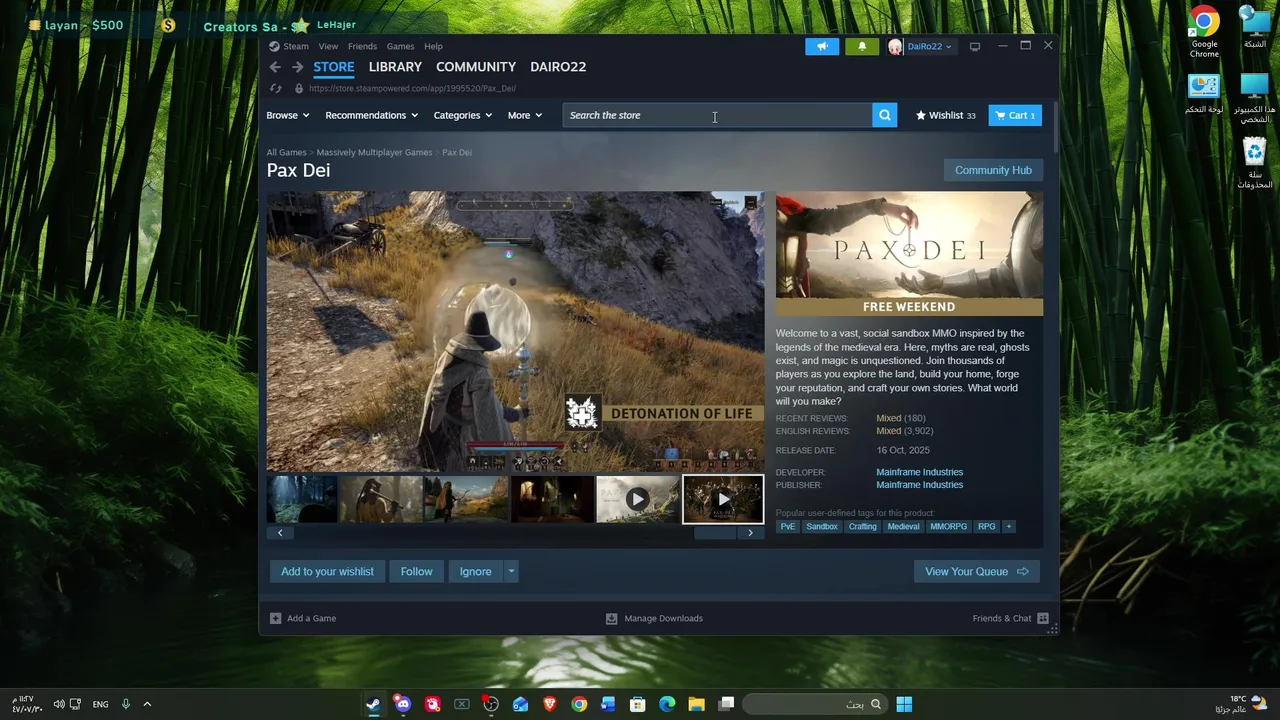
Task: Open the Massively Multiplayer Games breadcrumb
Action: [x=374, y=152]
